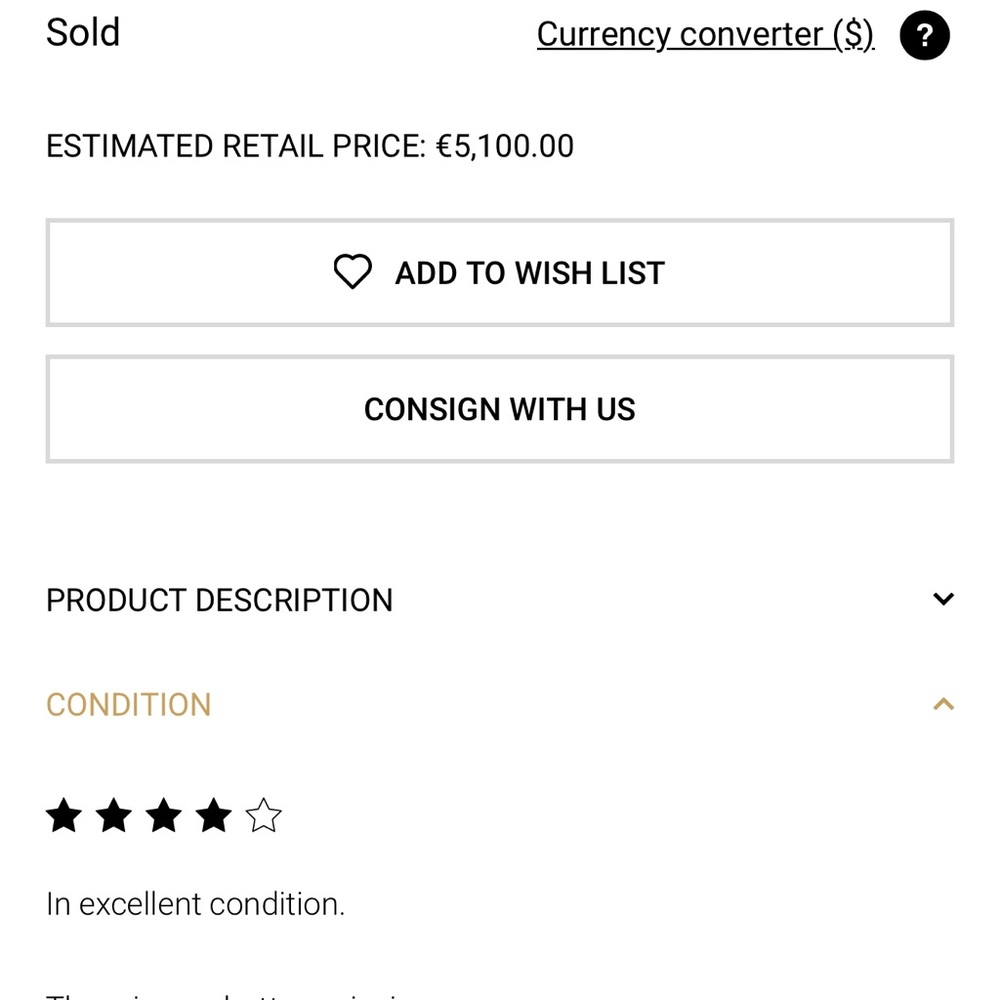Click the Sold status label
1000x1000 pixels.
[x=83, y=32]
